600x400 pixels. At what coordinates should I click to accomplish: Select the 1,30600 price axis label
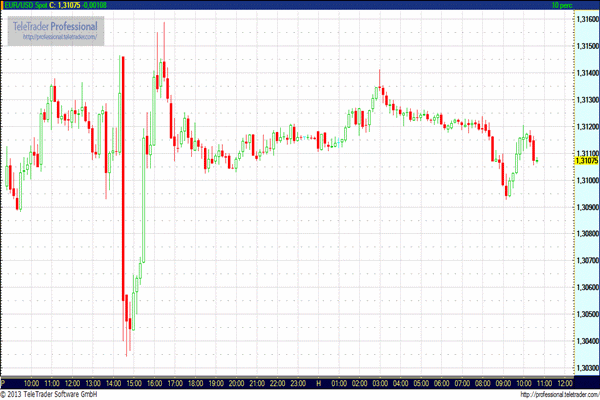point(587,287)
